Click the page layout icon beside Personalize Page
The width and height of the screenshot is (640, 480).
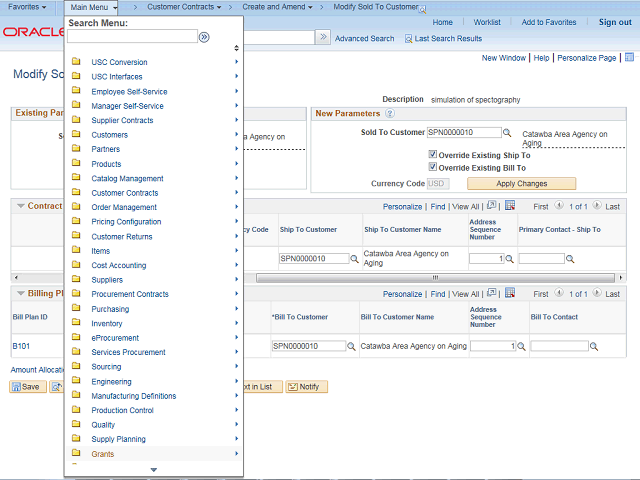[629, 57]
